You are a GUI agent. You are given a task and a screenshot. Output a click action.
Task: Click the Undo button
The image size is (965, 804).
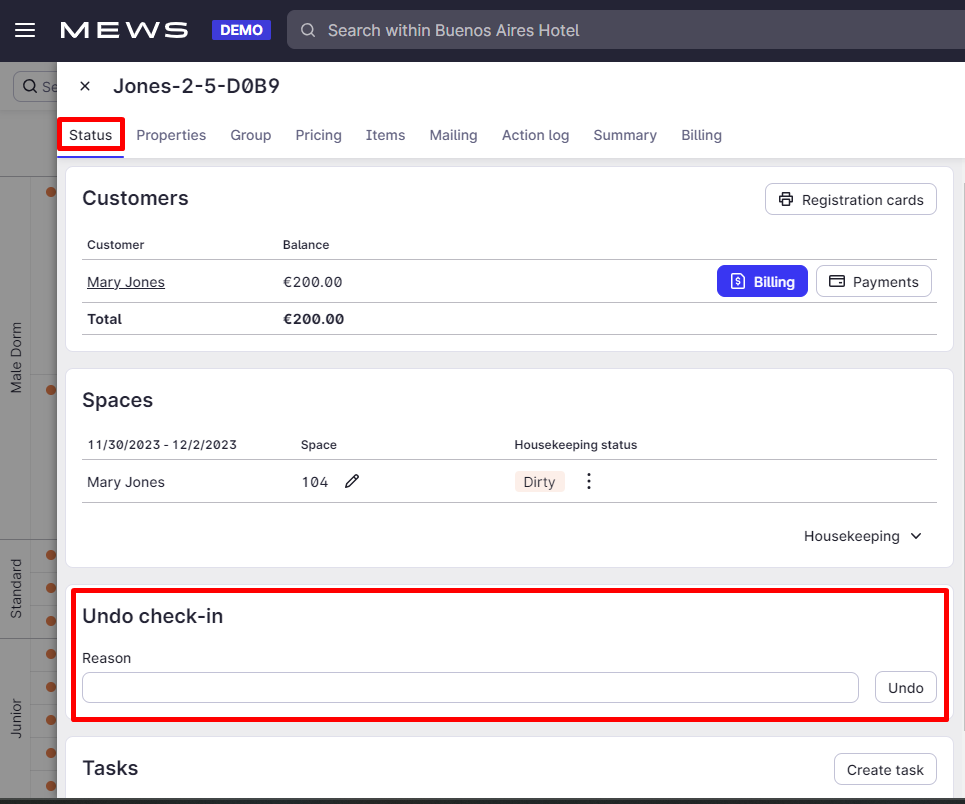tap(905, 688)
